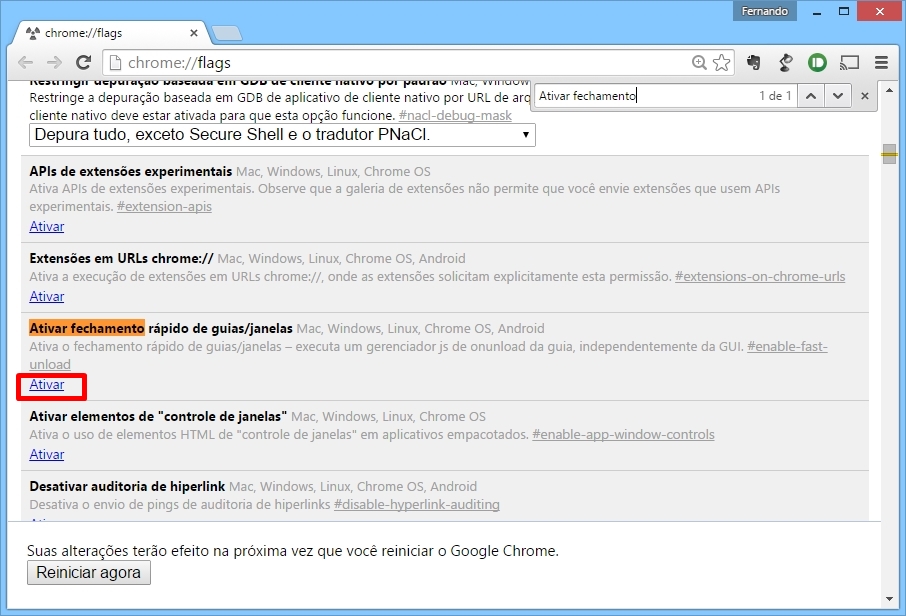The height and width of the screenshot is (616, 906).
Task: Go to next find result
Action: coord(838,96)
